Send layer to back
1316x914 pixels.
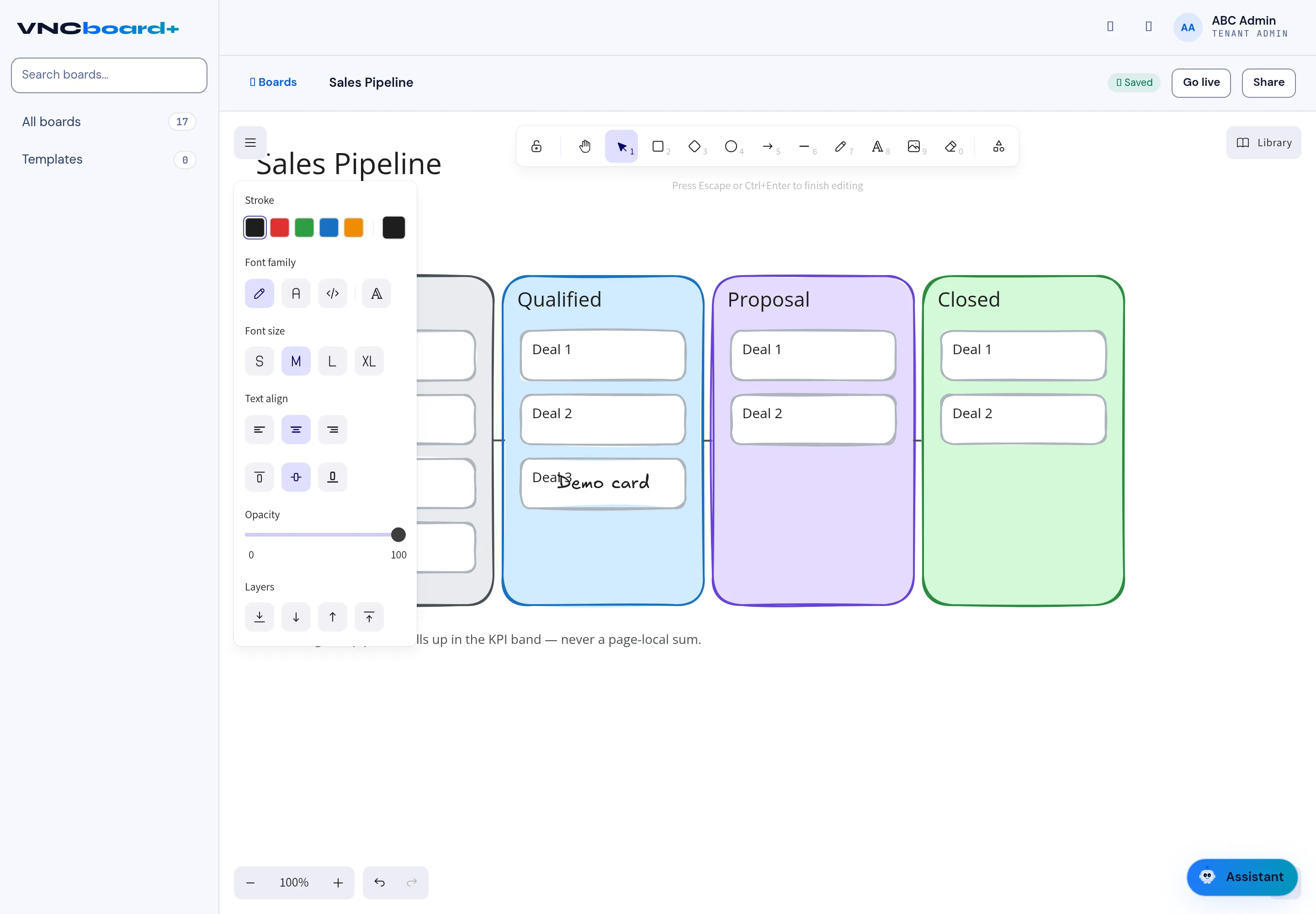point(260,617)
